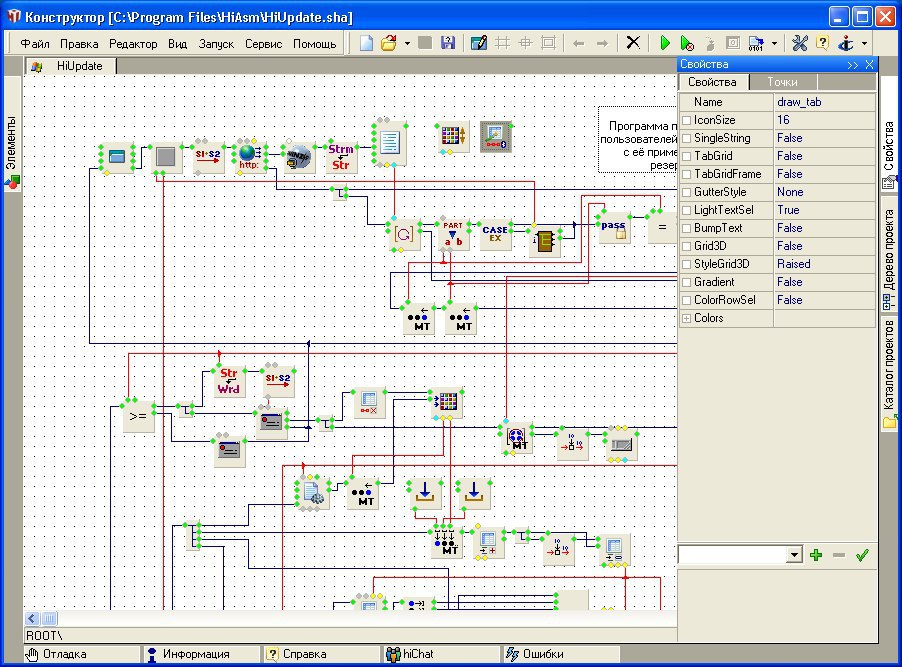
Task: Toggle the Gradient property checkbox
Action: pyautogui.click(x=686, y=282)
